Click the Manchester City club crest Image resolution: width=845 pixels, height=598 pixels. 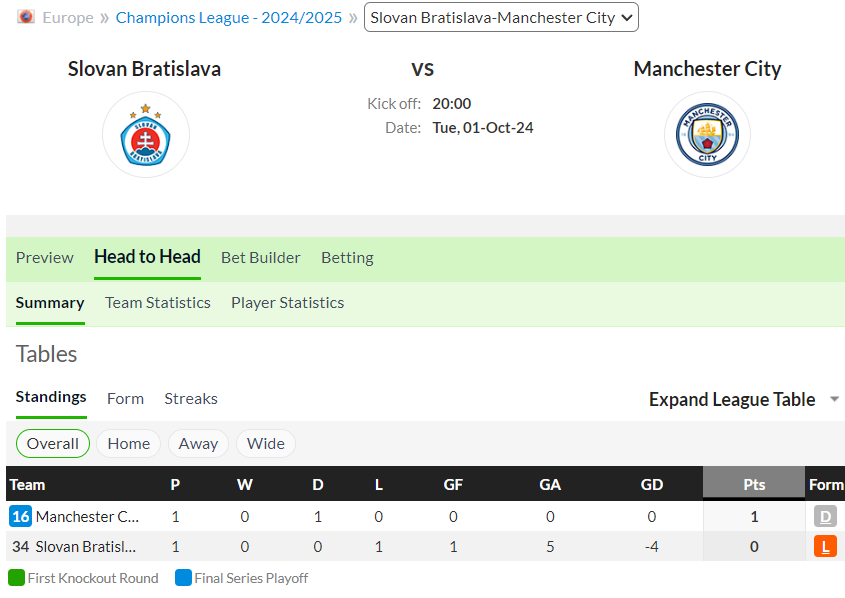[707, 135]
